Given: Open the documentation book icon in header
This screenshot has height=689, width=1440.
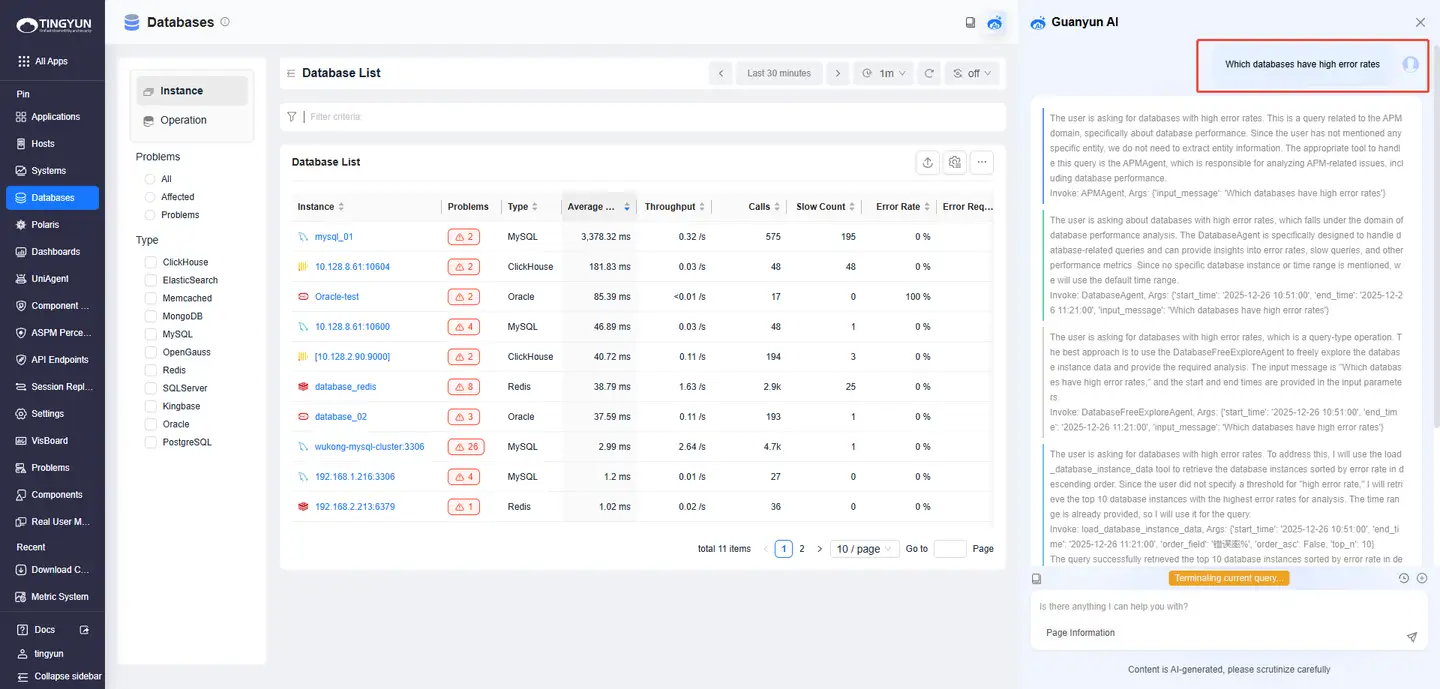Looking at the screenshot, I should [x=970, y=23].
